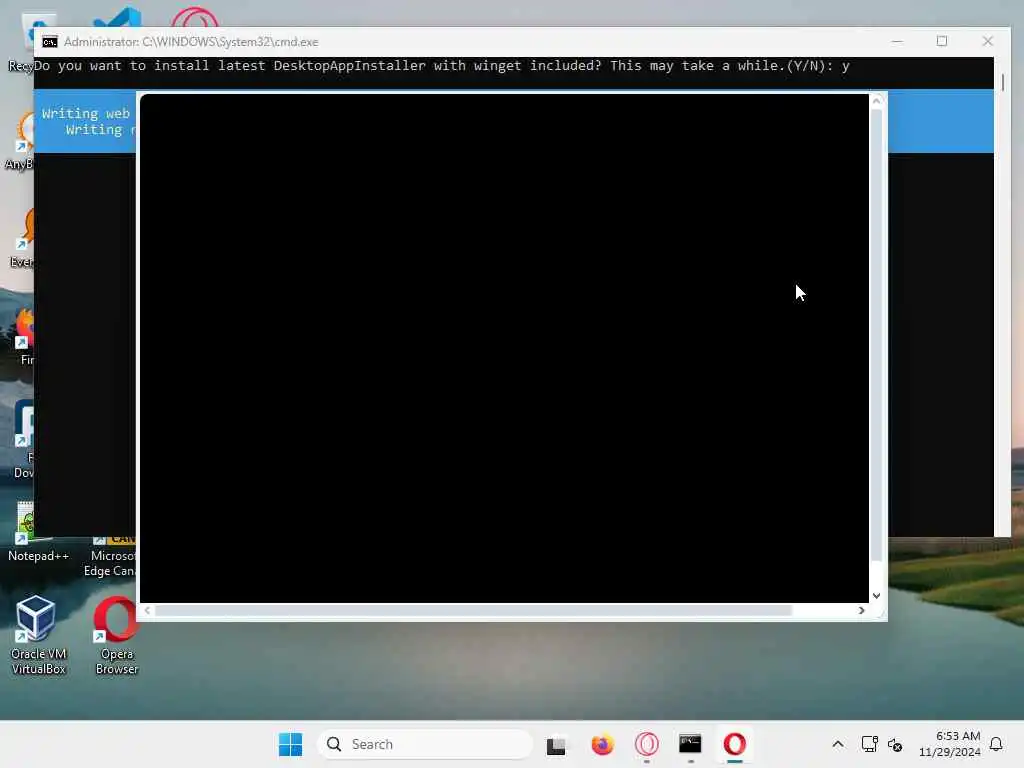
Task: Click the horizontal scrollbar thumb in popup
Action: click(473, 610)
